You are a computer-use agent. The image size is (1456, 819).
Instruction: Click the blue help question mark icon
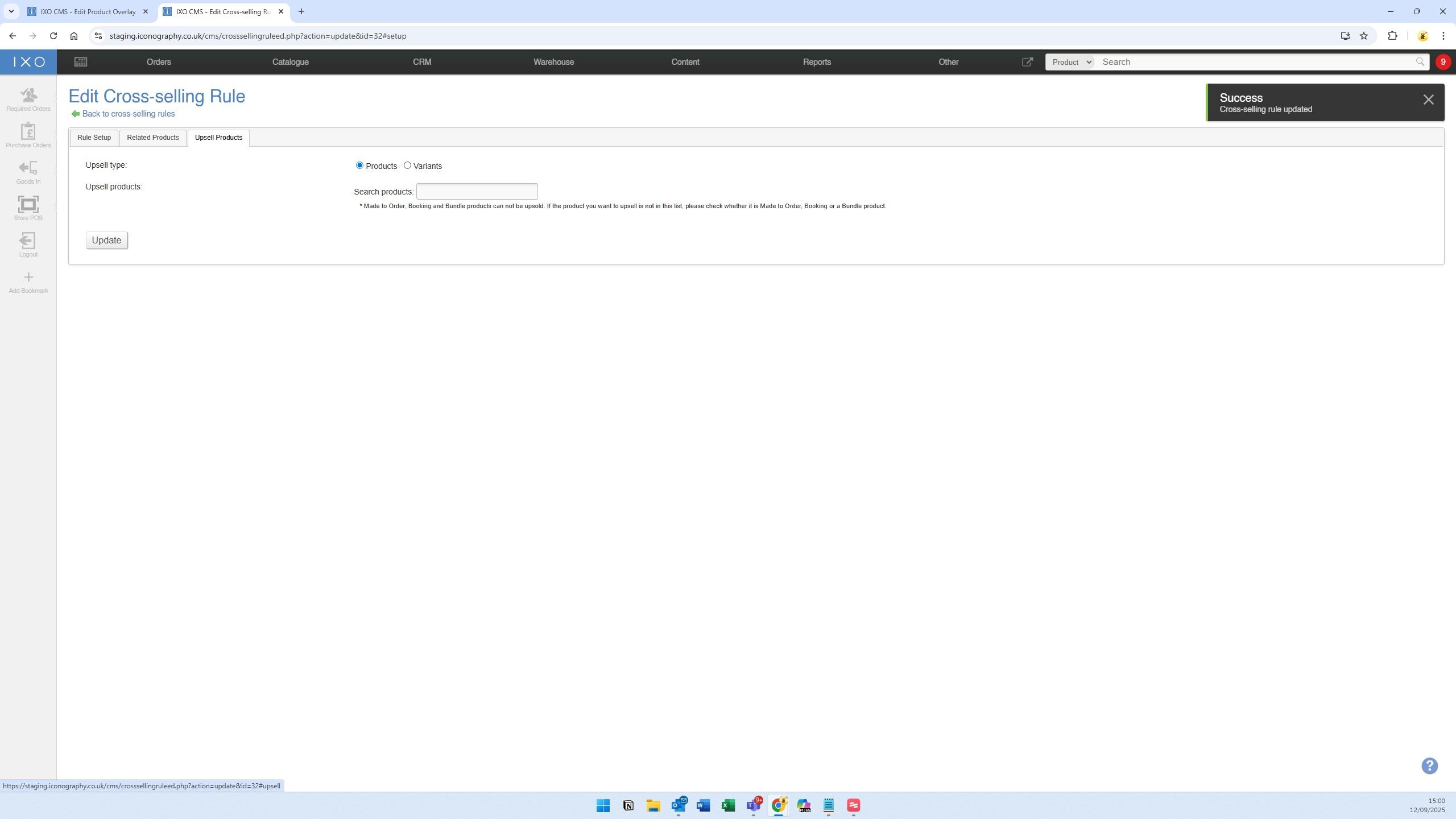(x=1429, y=766)
